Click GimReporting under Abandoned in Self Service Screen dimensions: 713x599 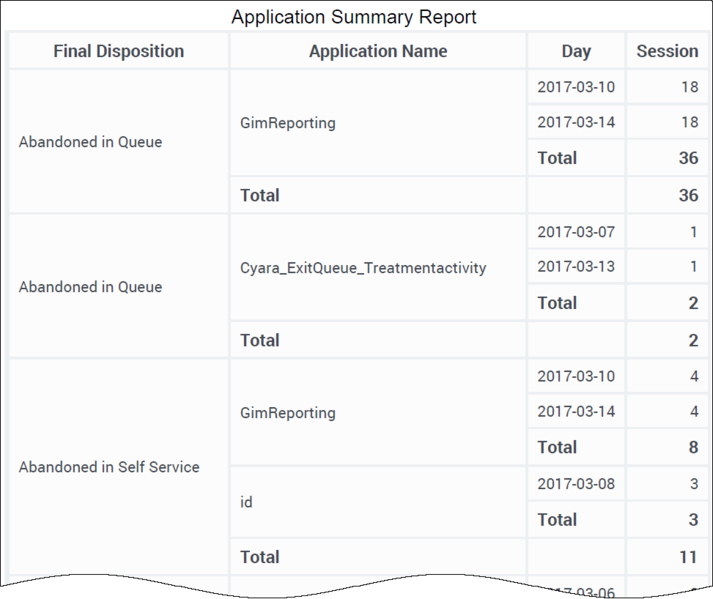(288, 413)
